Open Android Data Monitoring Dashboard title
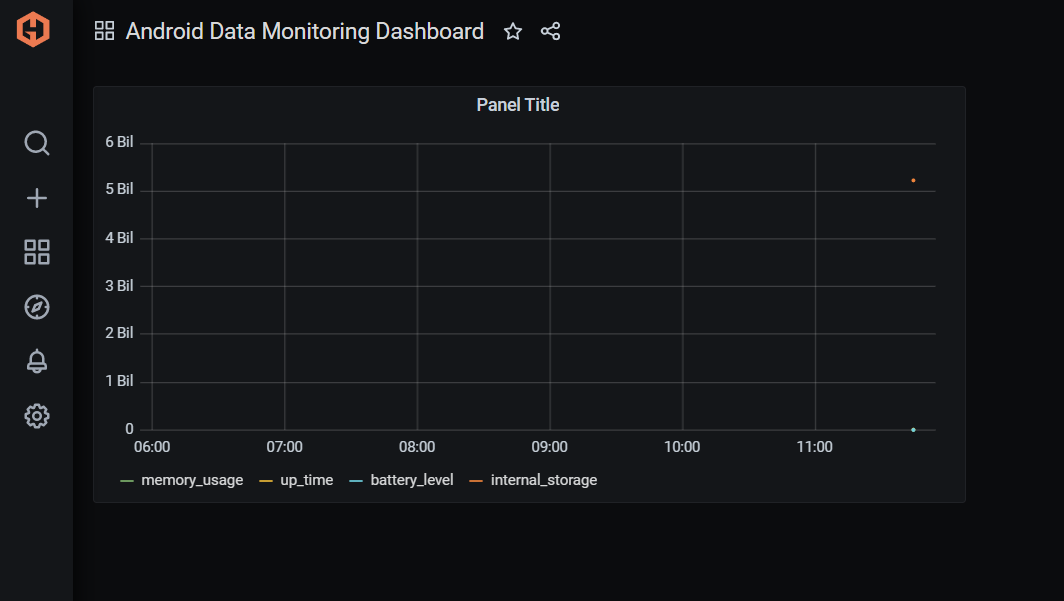Screen dimensions: 1064x601 (x=305, y=31)
